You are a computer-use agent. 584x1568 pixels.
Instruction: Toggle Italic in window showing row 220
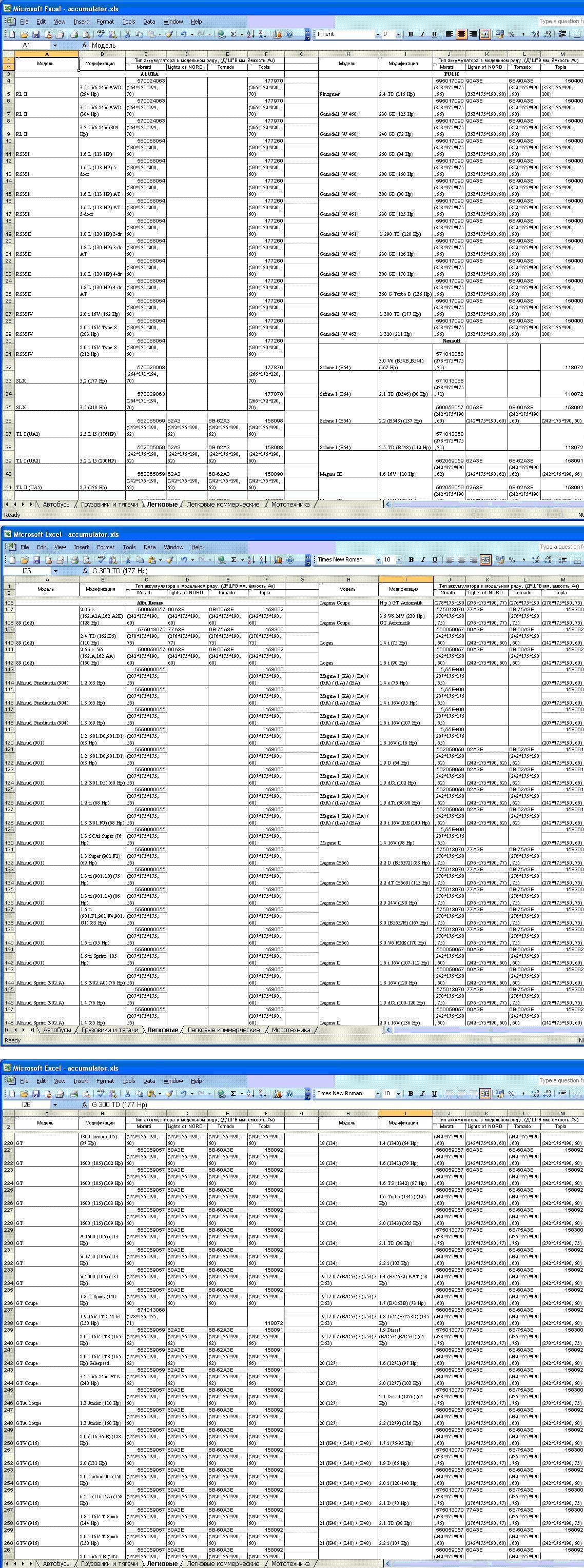422,1093
